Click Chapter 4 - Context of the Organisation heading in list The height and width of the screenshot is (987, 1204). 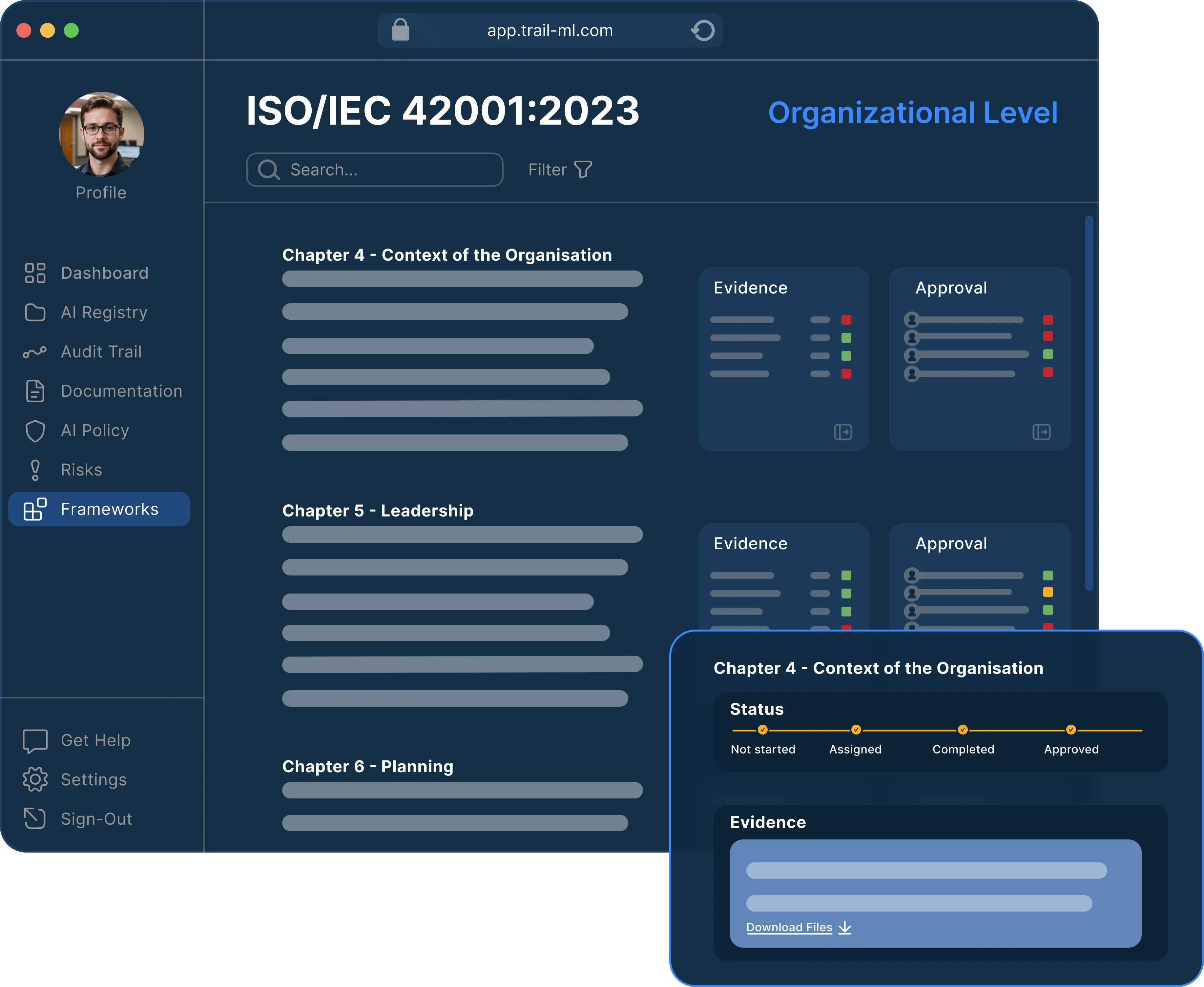[447, 255]
